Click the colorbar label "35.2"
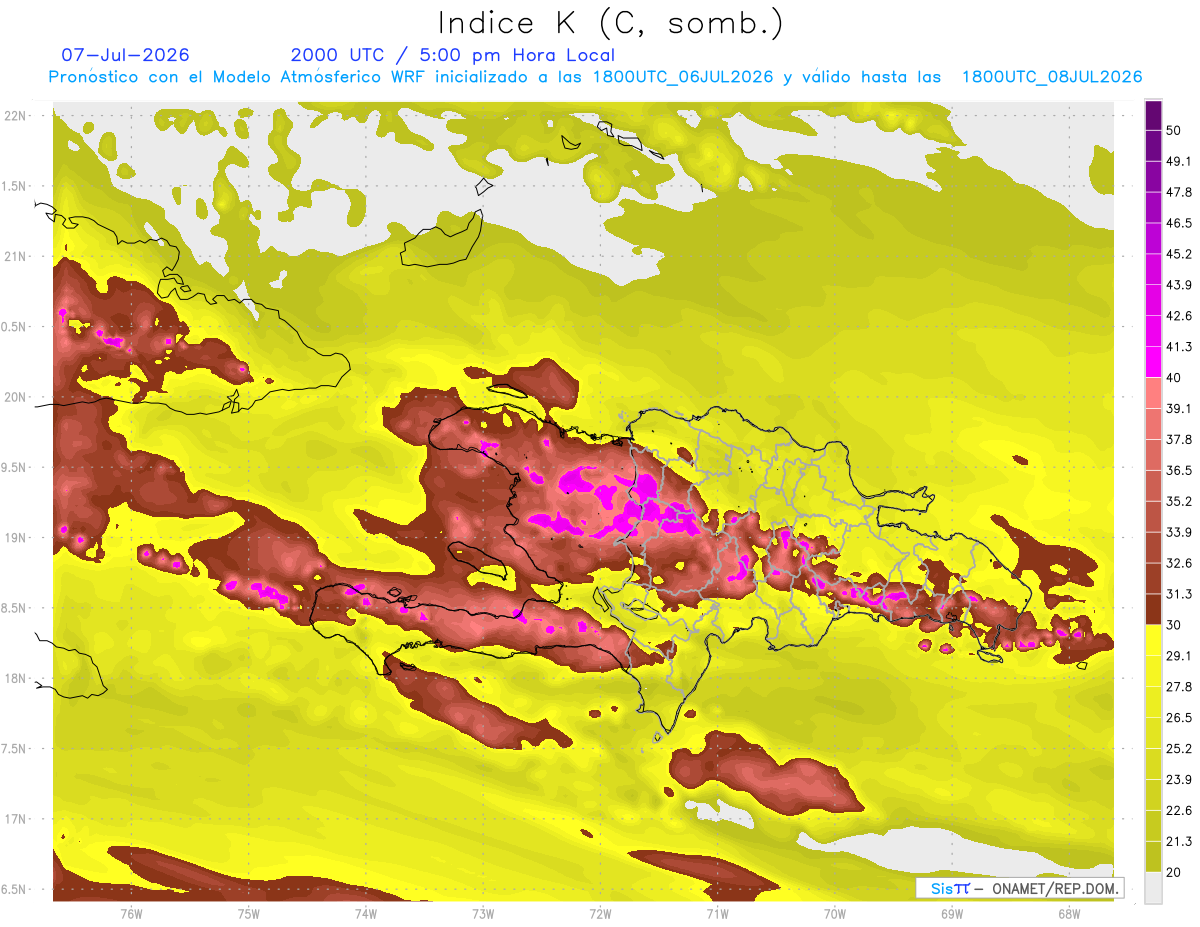The image size is (1200, 927). click(x=1179, y=501)
